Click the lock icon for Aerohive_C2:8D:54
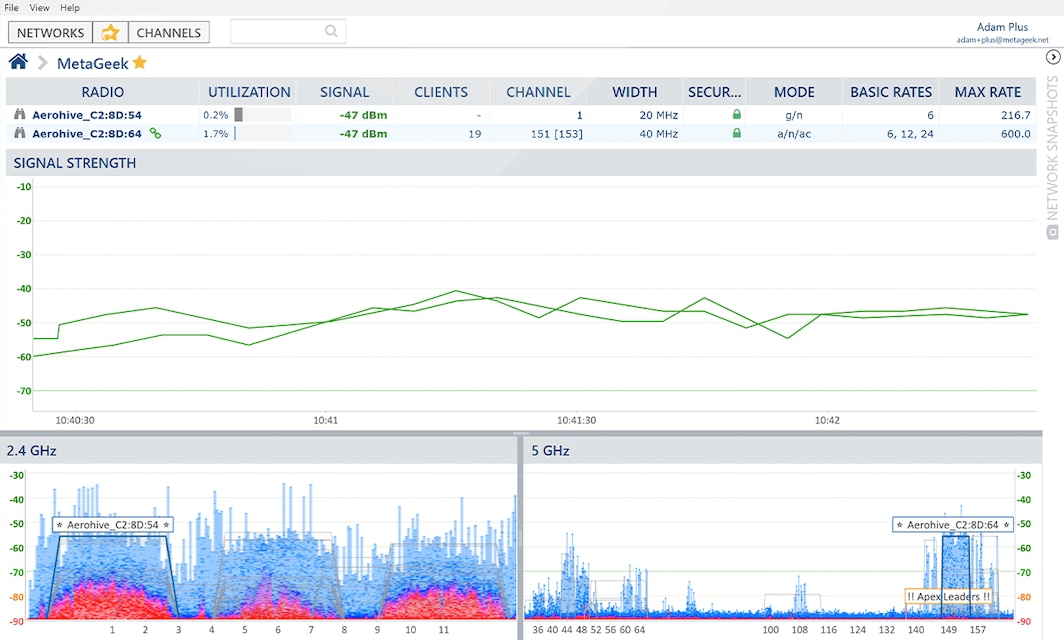 pos(736,115)
